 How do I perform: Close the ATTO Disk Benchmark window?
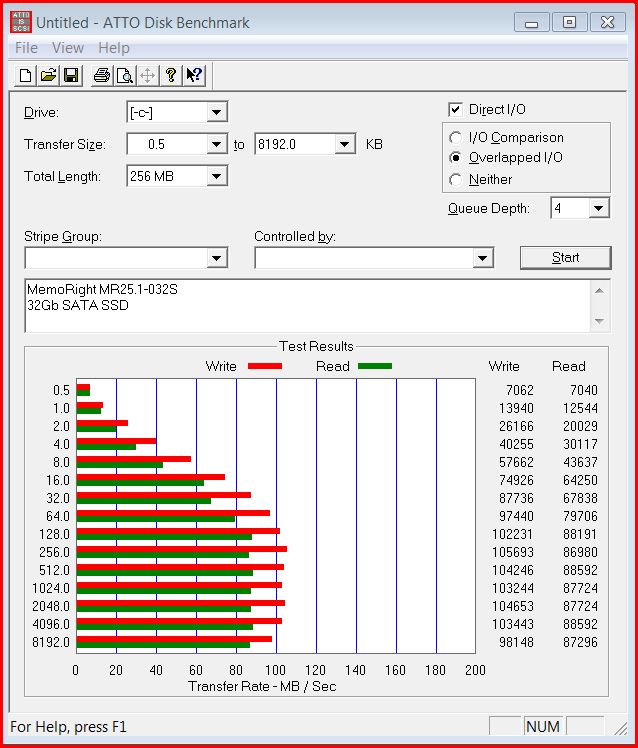(x=607, y=22)
